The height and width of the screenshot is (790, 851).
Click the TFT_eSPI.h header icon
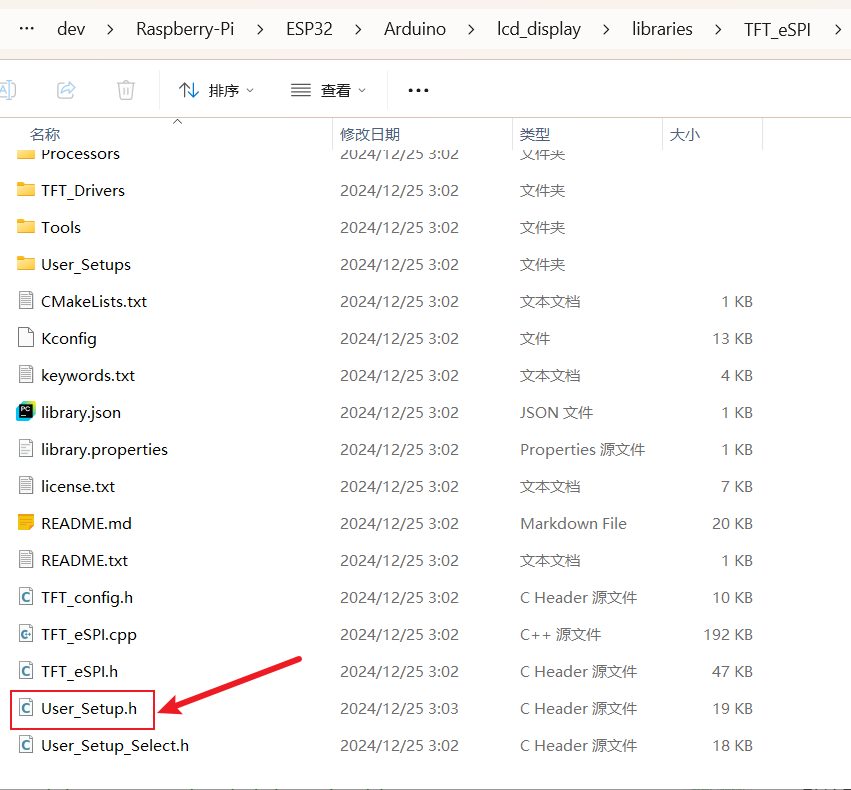pyautogui.click(x=26, y=671)
